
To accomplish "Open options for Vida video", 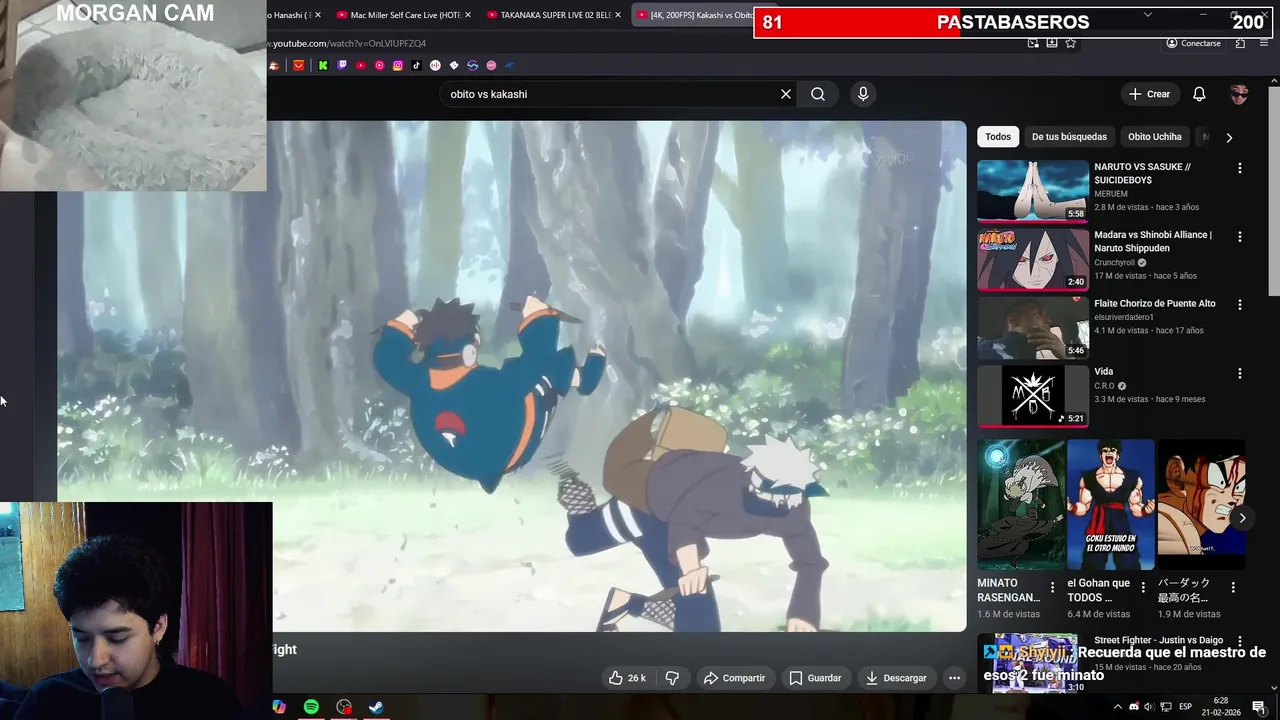I will point(1240,373).
